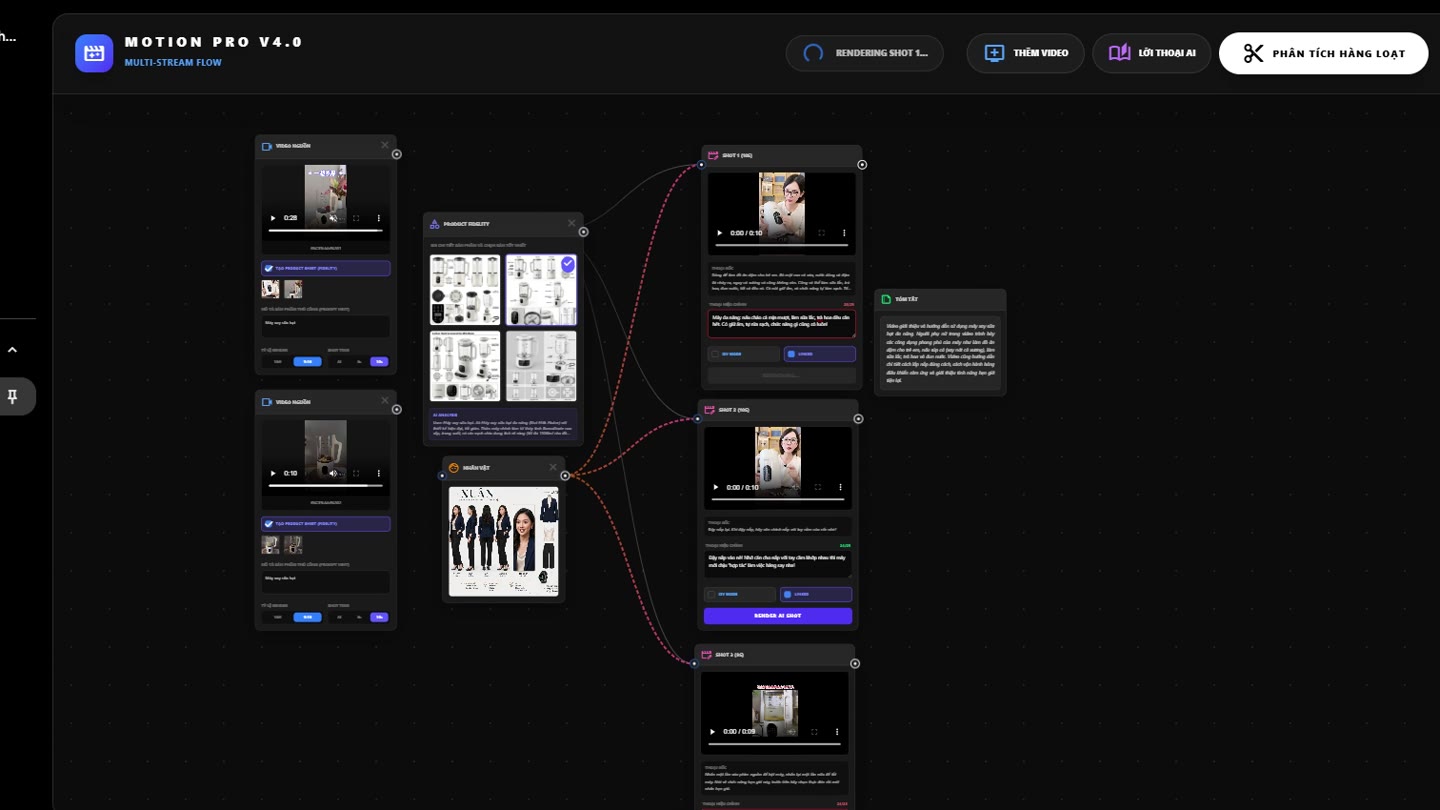
Task: Open Lời Thoại AI dialogue panel
Action: click(x=1152, y=53)
